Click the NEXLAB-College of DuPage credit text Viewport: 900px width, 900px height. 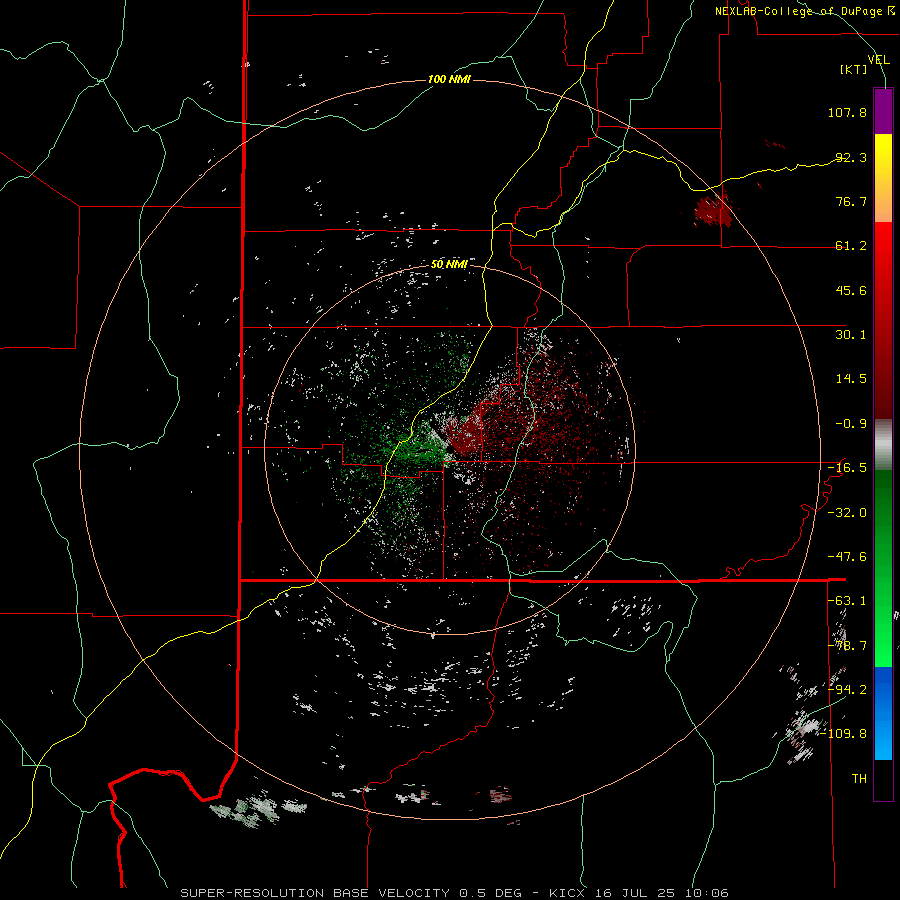click(804, 11)
